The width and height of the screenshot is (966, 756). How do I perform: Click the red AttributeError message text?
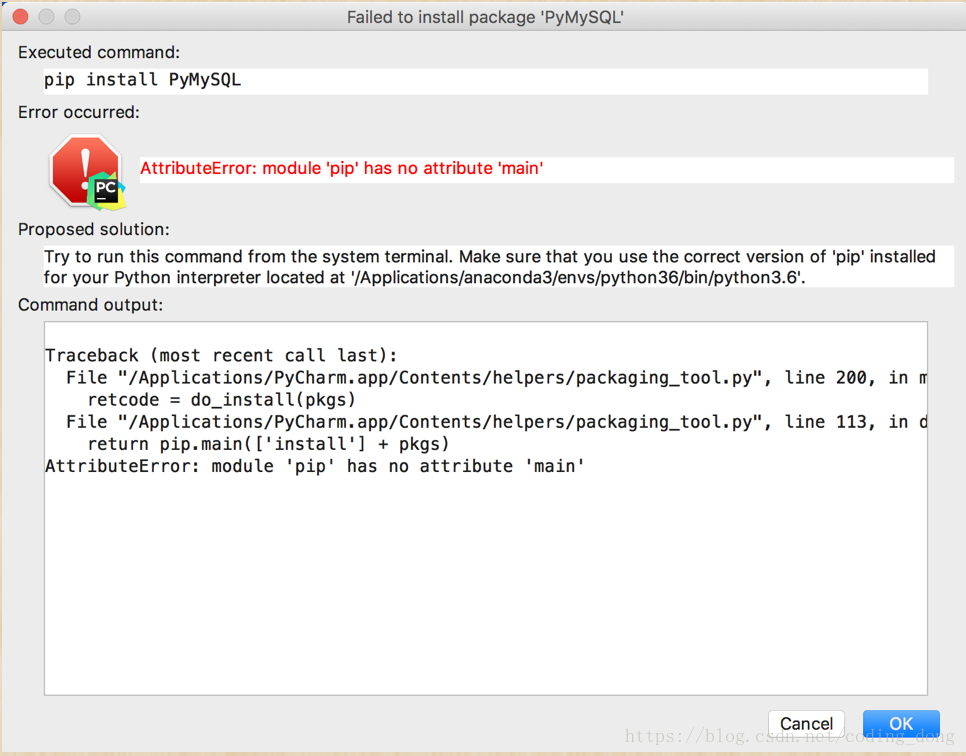341,168
